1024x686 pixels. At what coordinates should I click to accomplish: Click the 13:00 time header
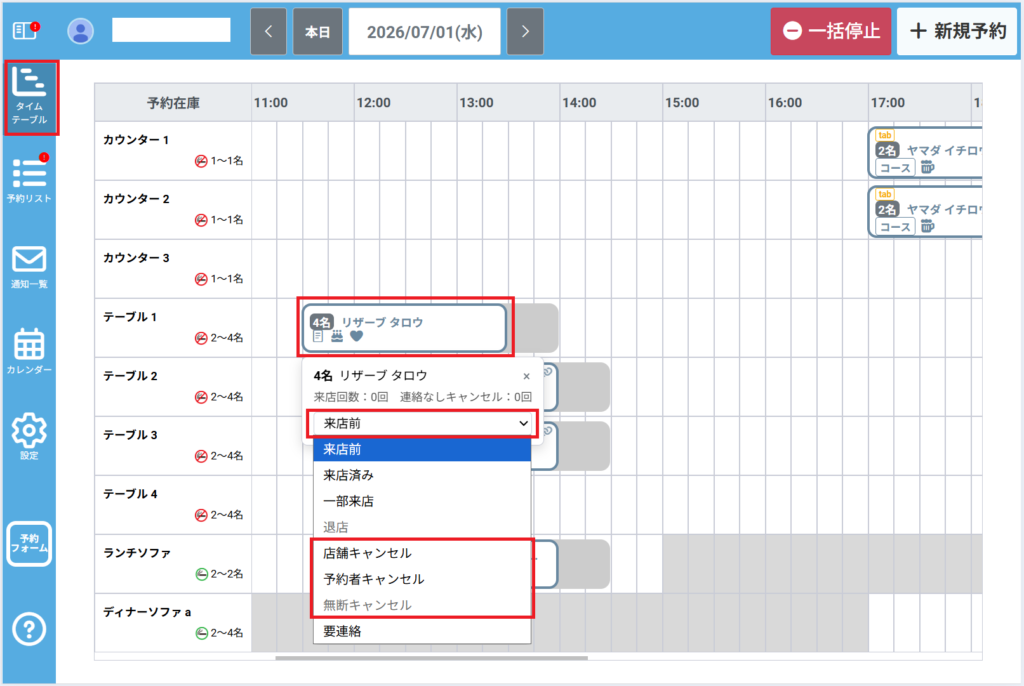[x=476, y=103]
